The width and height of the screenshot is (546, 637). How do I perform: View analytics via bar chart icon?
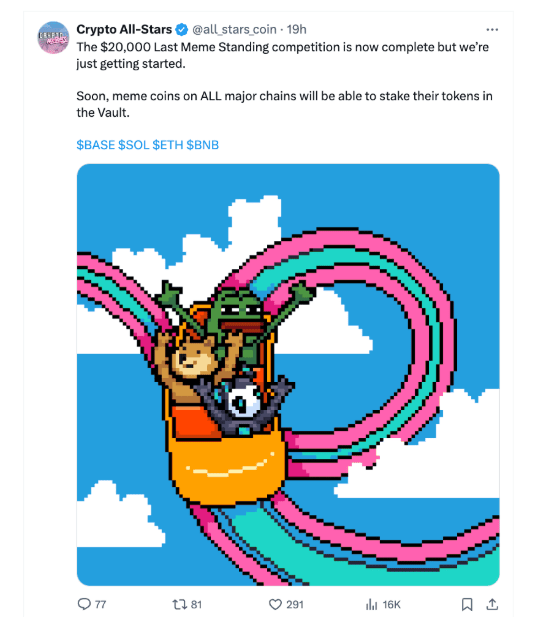click(371, 604)
